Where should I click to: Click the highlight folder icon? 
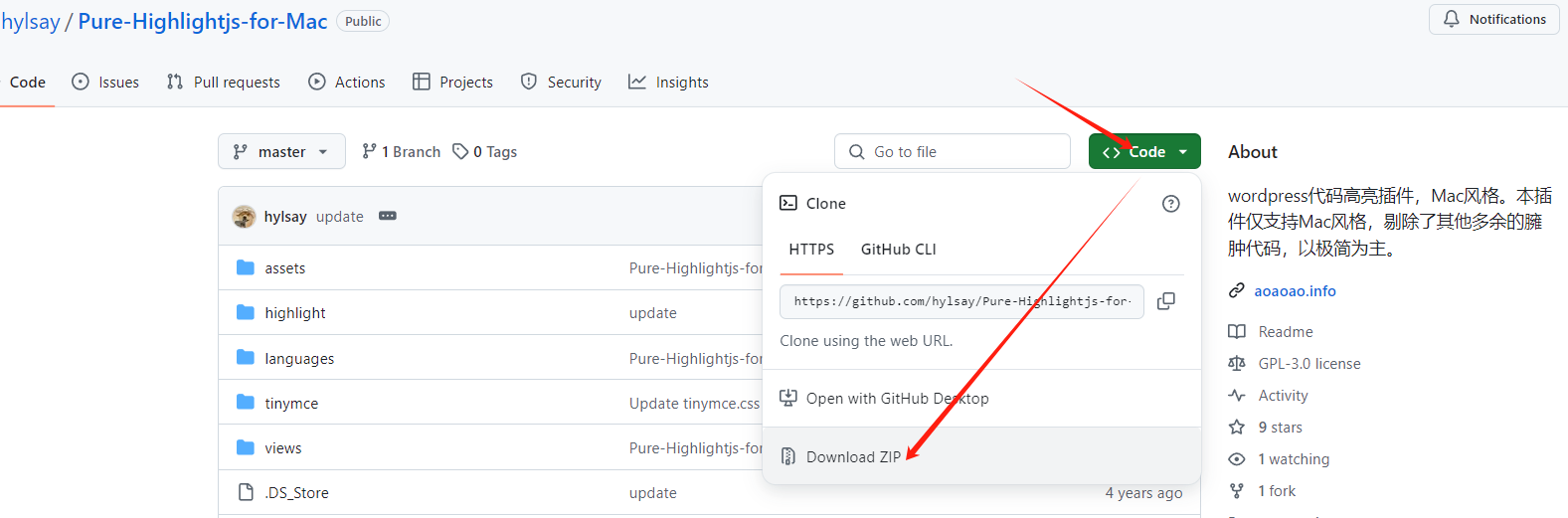tap(246, 312)
